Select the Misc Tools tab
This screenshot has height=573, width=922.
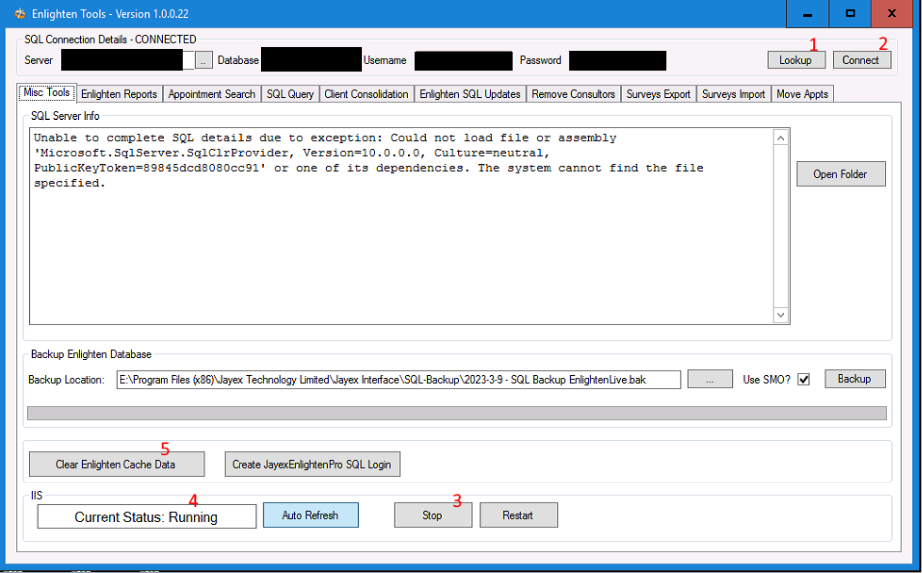[46, 92]
